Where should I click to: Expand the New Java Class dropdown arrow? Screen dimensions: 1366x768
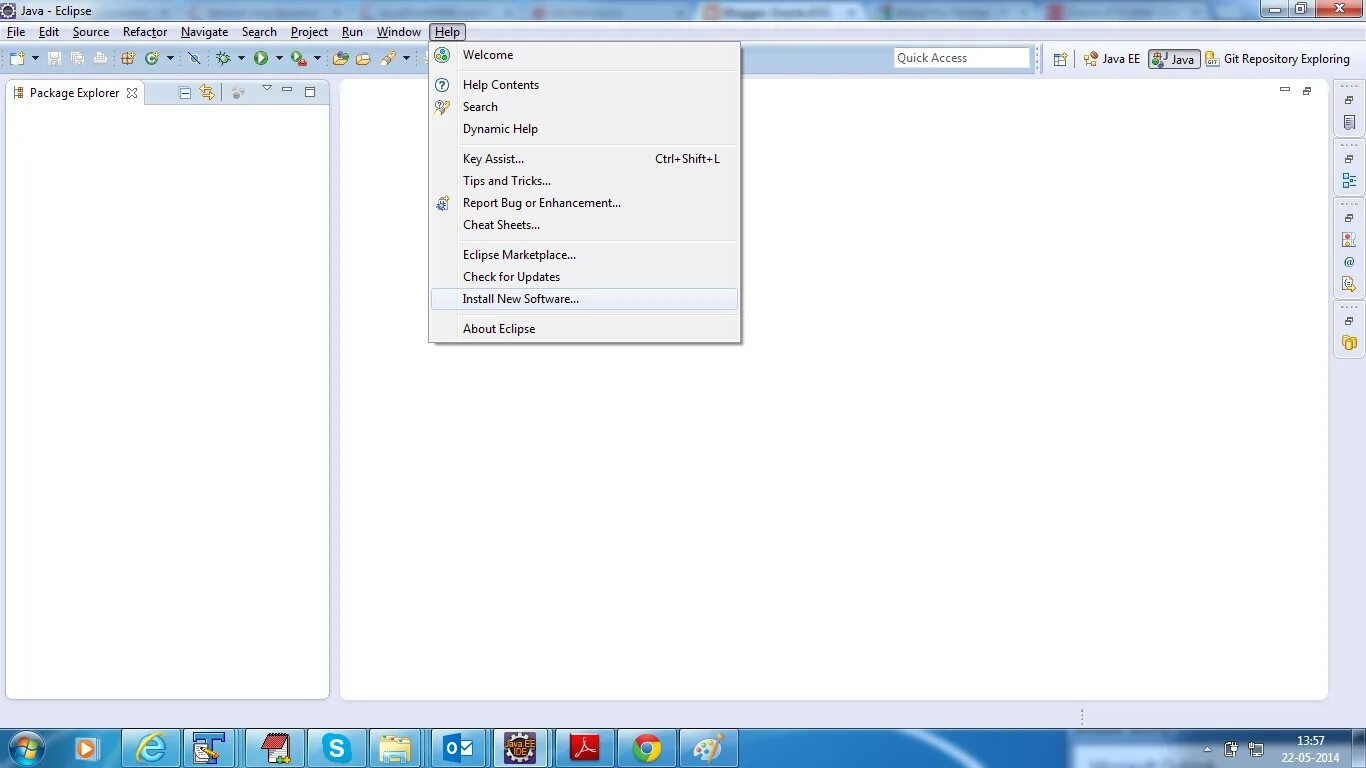170,58
